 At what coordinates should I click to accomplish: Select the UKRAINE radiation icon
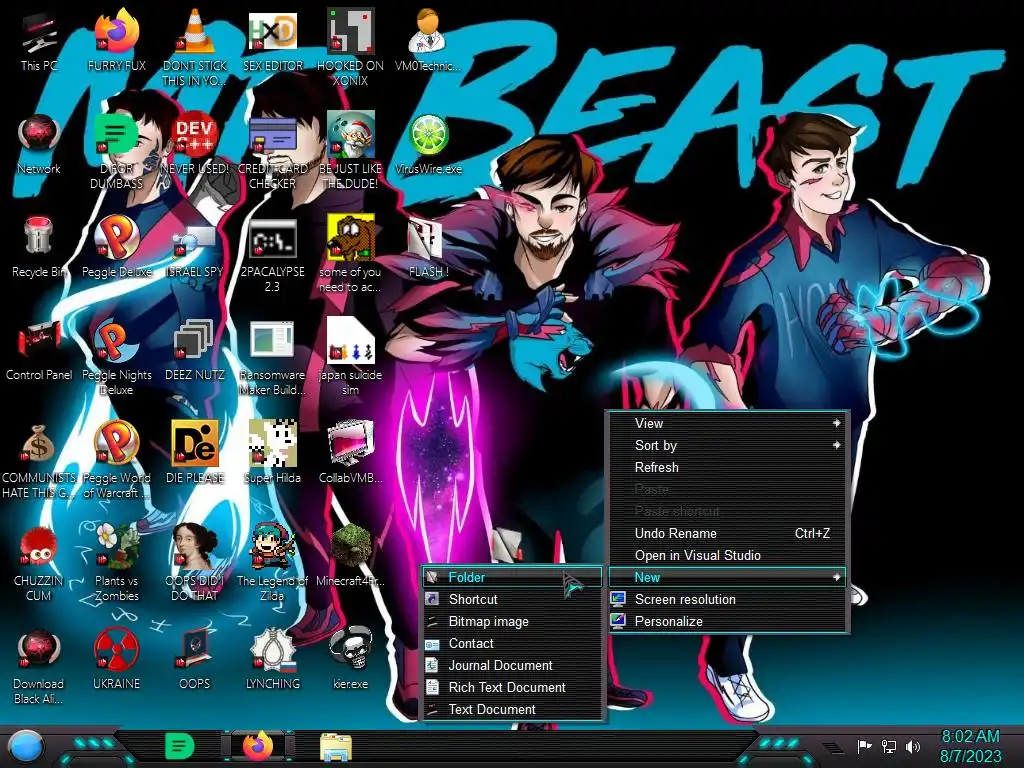tap(116, 658)
